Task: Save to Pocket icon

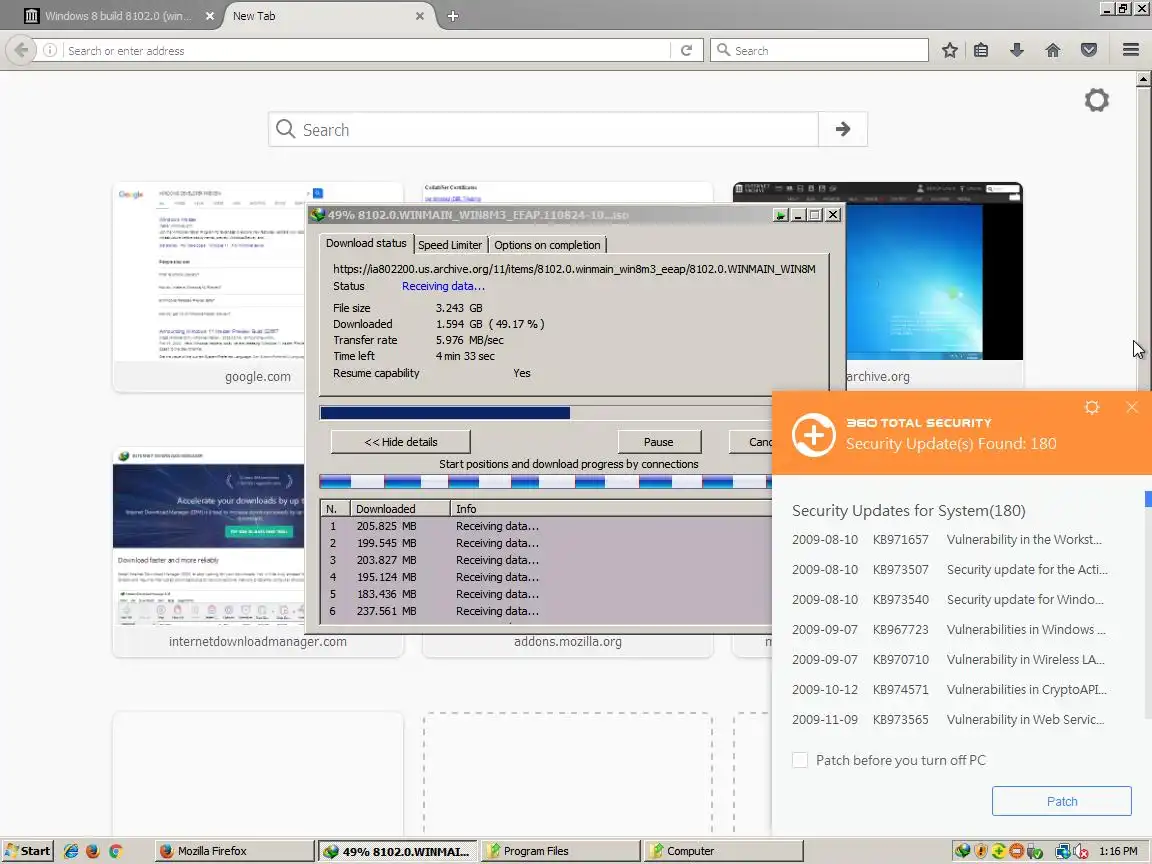Action: coord(1089,50)
